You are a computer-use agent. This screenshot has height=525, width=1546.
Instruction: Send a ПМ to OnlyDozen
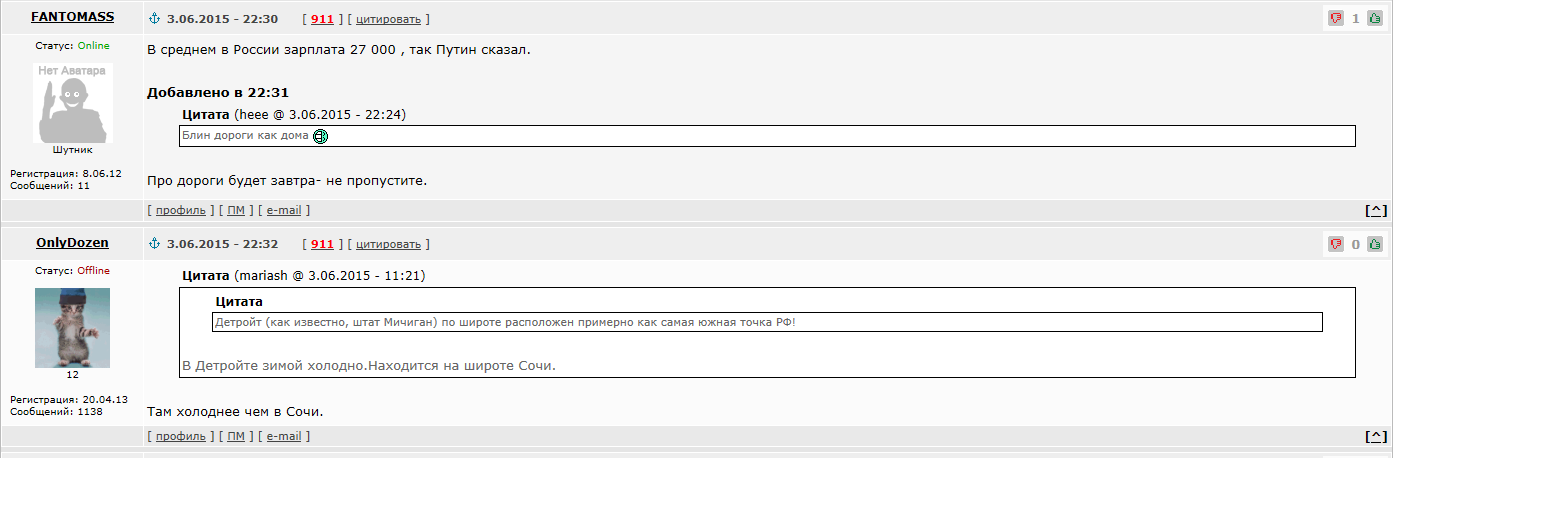(236, 436)
